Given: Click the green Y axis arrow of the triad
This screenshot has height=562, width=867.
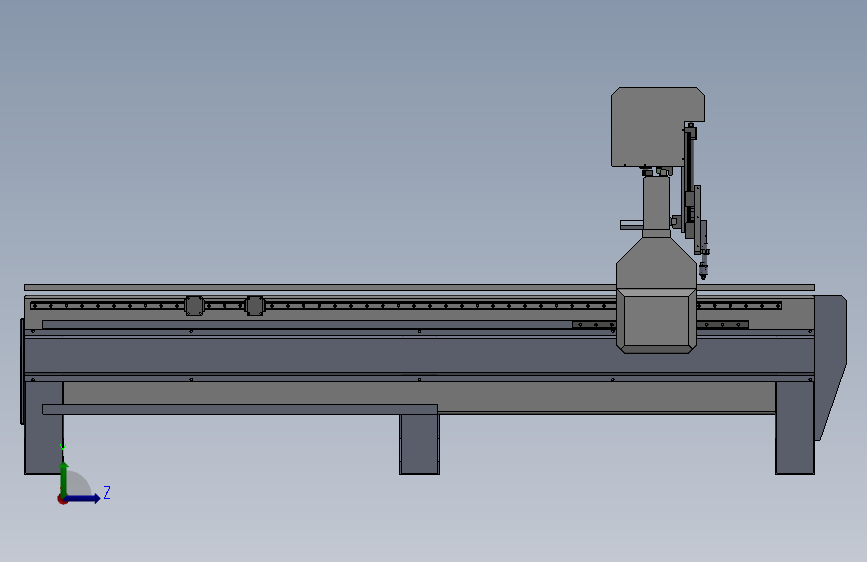Looking at the screenshot, I should coord(64,478).
